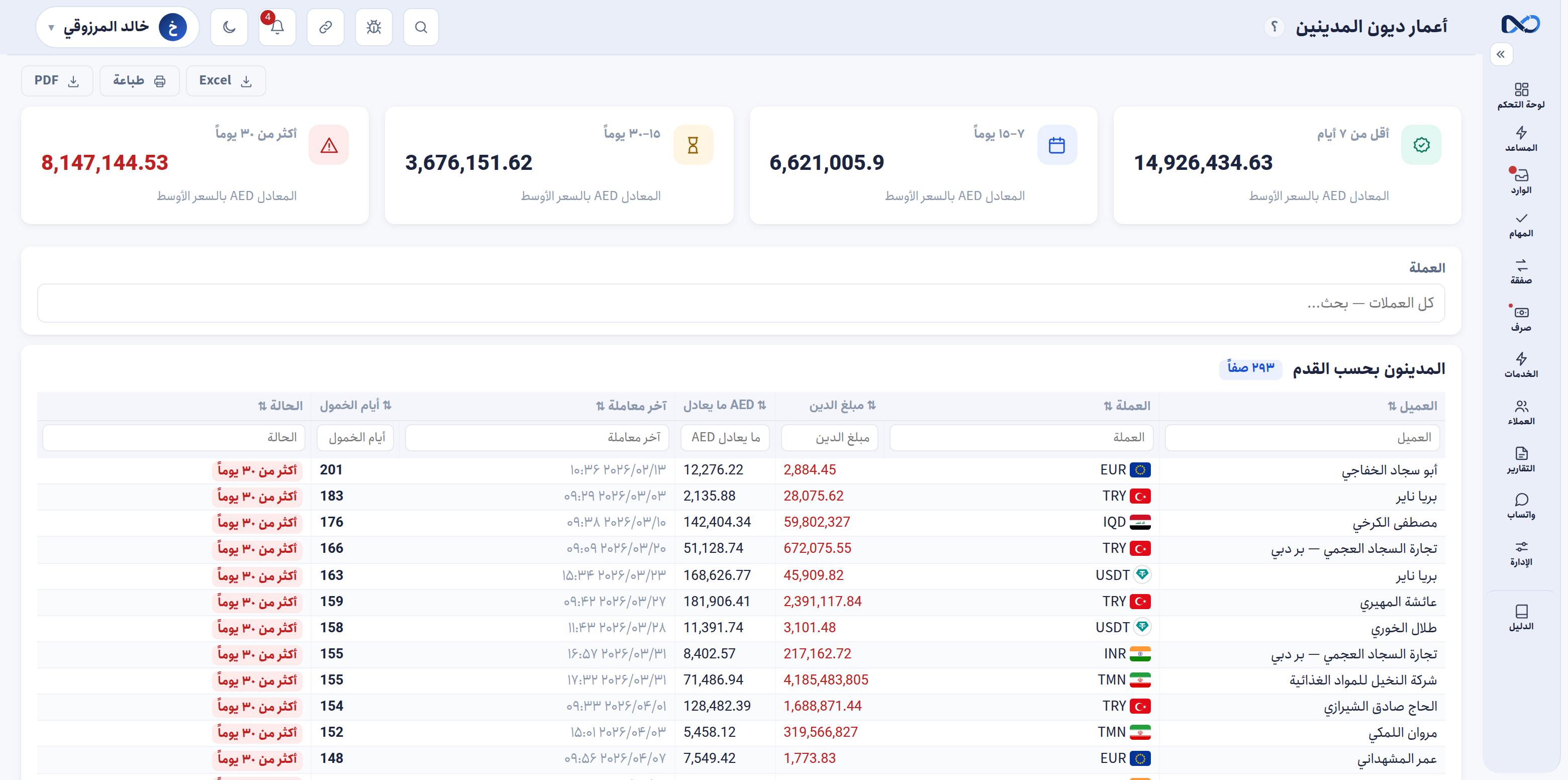Viewport: 1568px width, 780px height.
Task: Click the hourglass icon on ١٥-٣٠ يوماً card
Action: 693,145
